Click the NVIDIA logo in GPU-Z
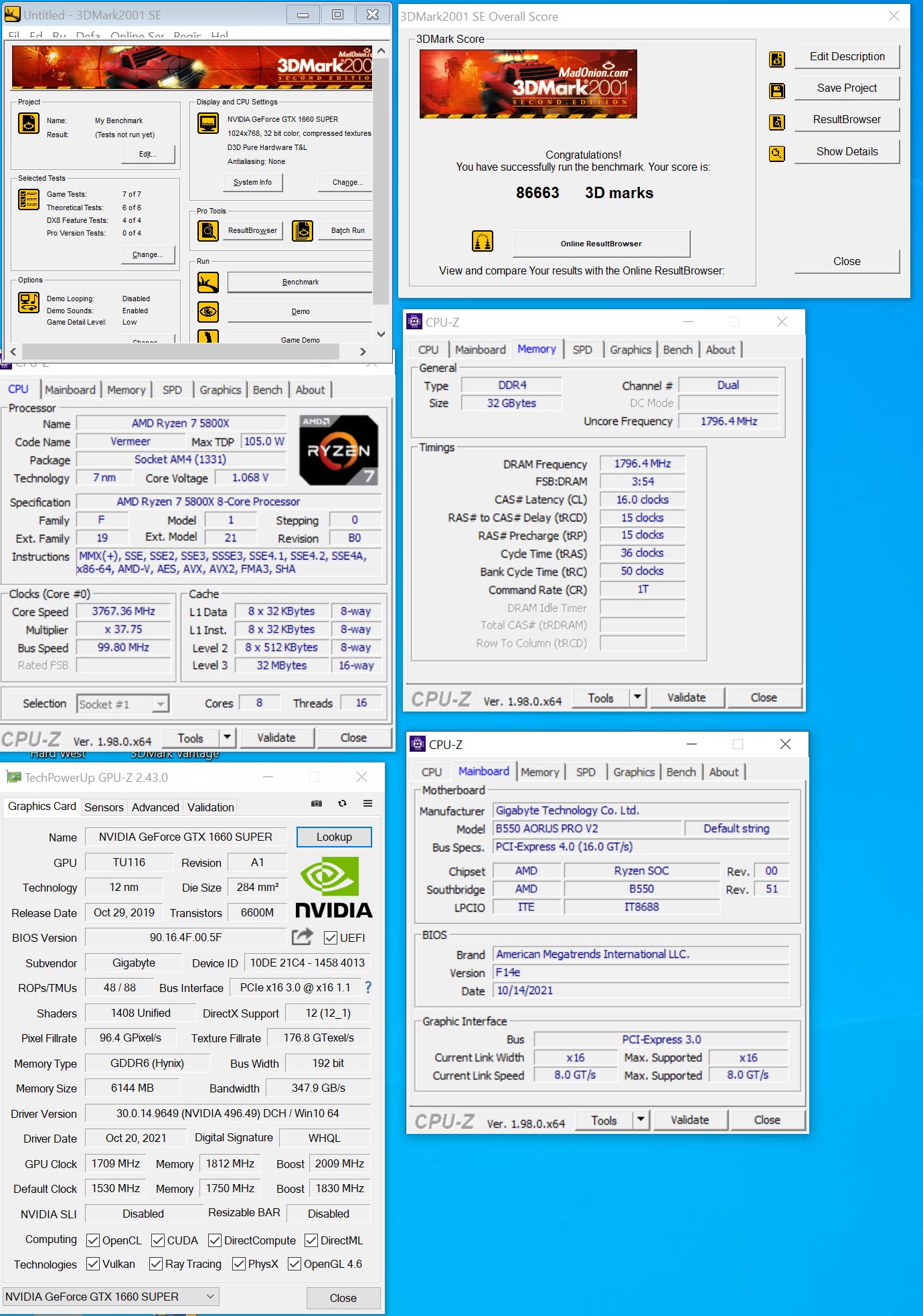Viewport: 923px width, 1316px height. tap(333, 888)
